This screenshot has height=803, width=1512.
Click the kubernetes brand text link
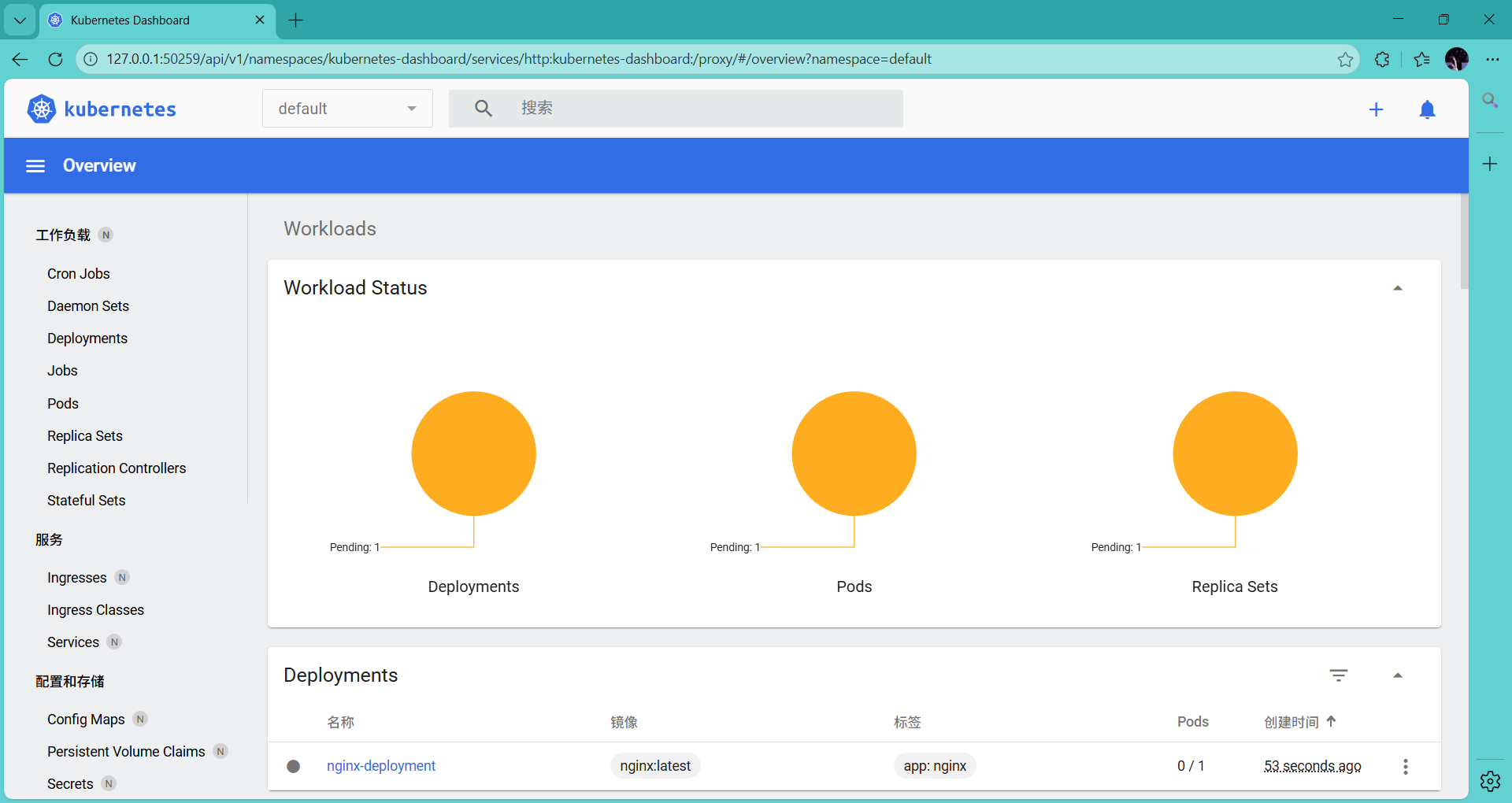(120, 109)
